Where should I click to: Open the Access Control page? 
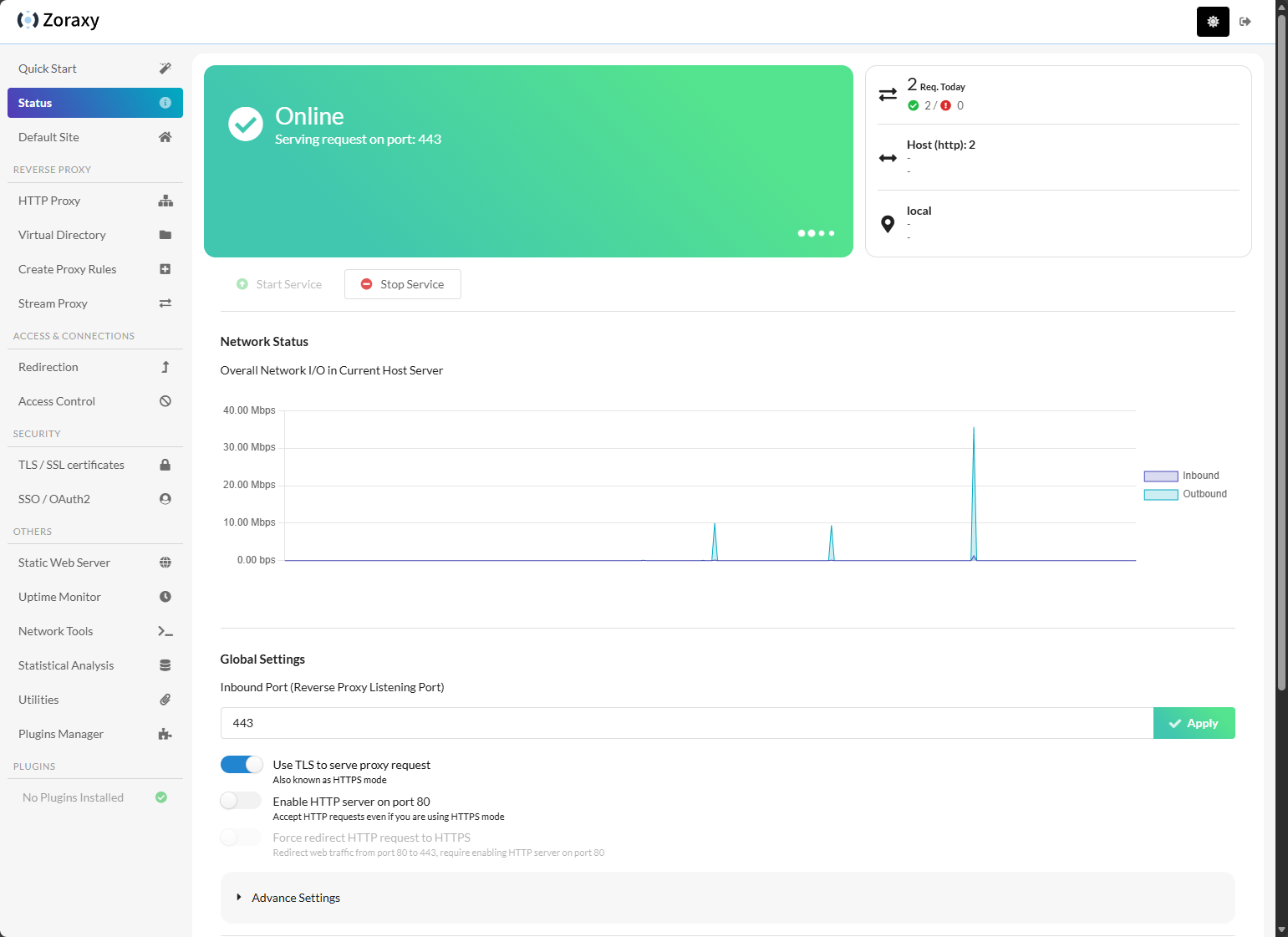95,401
